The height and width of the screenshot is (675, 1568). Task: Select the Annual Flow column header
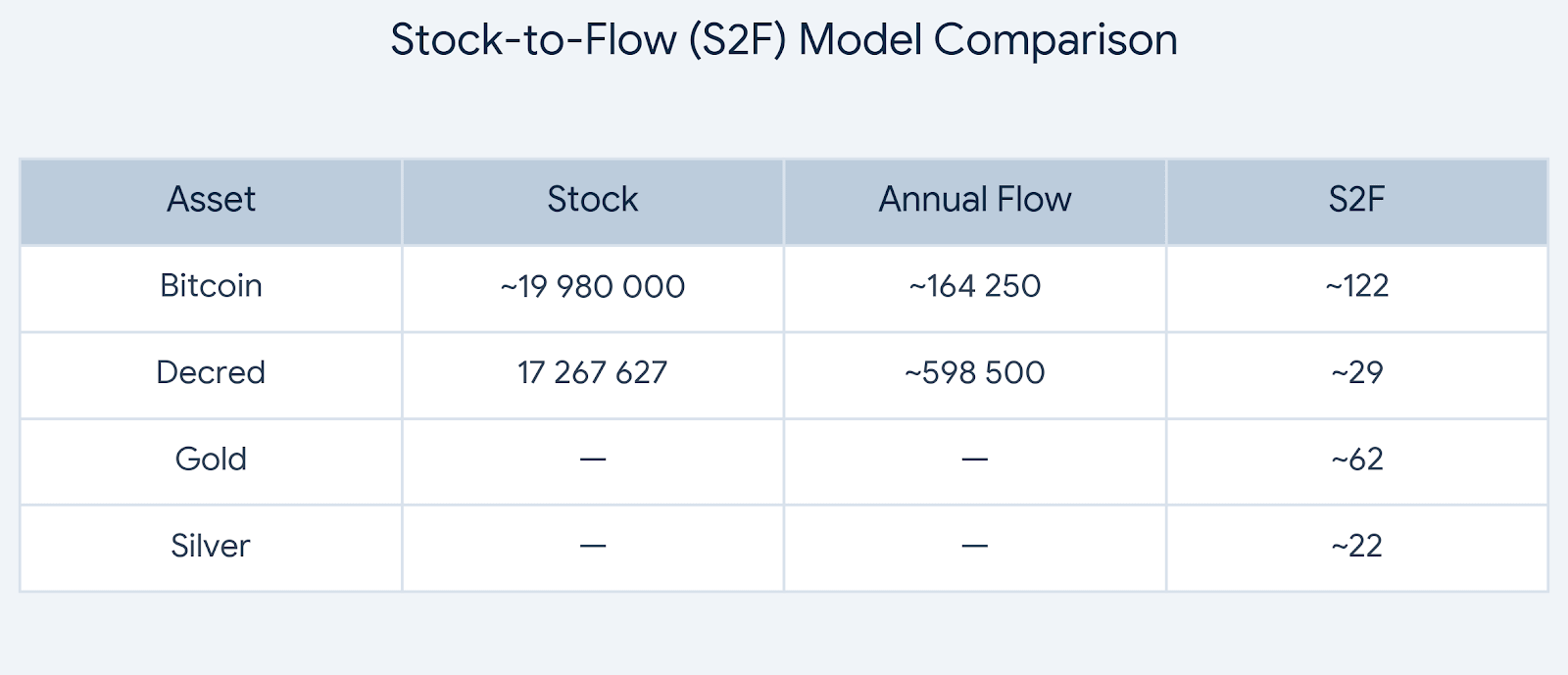point(974,200)
